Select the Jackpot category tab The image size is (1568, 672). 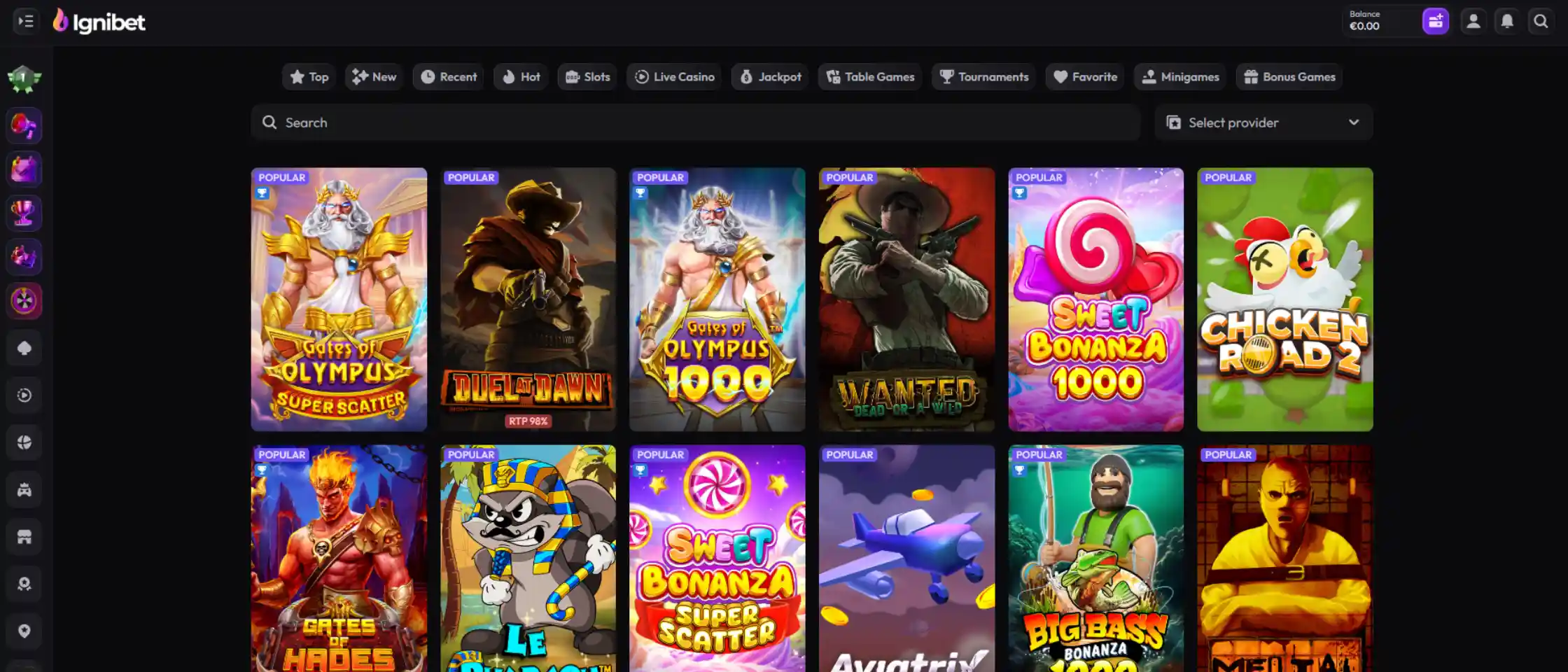pyautogui.click(x=770, y=77)
